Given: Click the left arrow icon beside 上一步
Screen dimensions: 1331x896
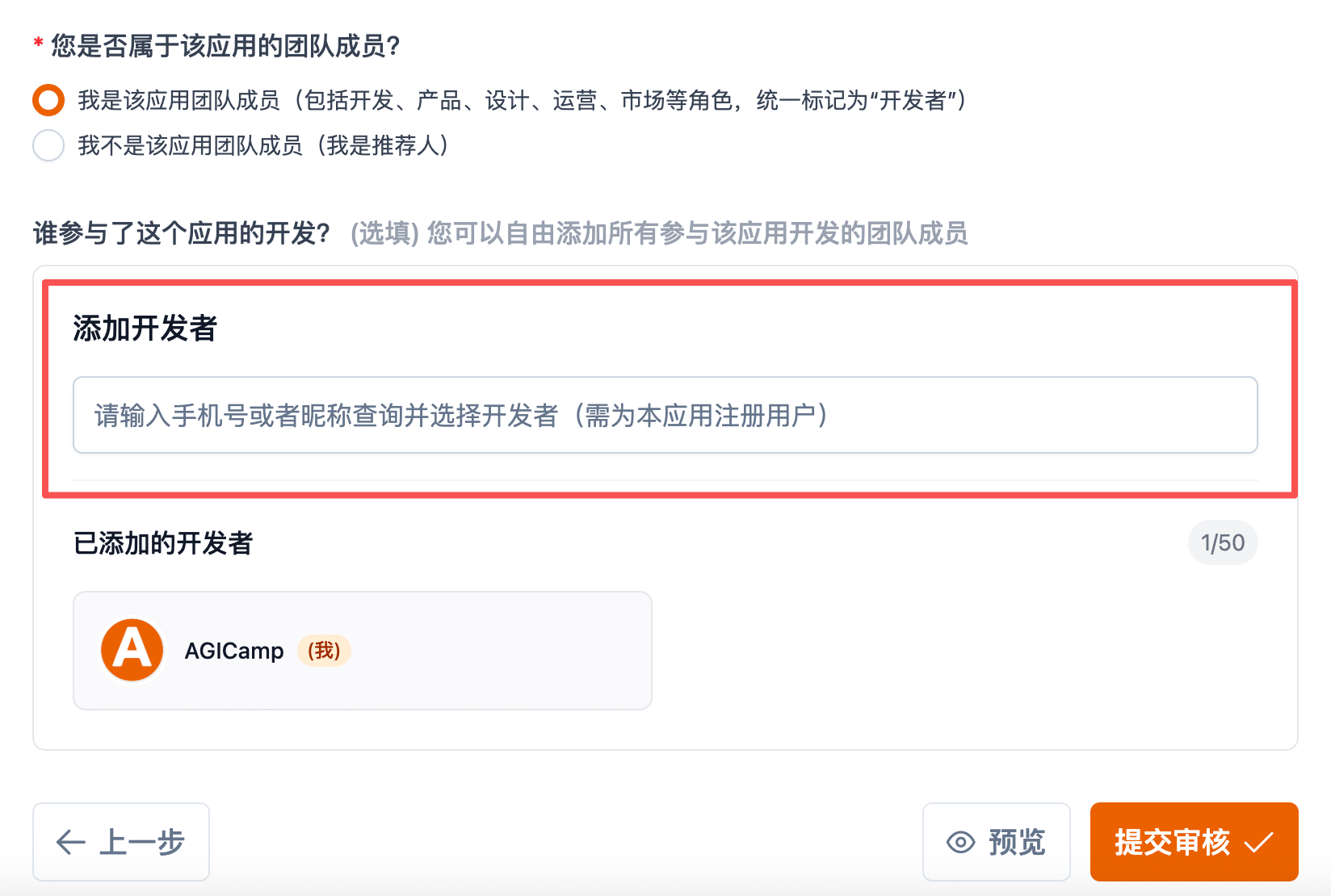Looking at the screenshot, I should [70, 842].
